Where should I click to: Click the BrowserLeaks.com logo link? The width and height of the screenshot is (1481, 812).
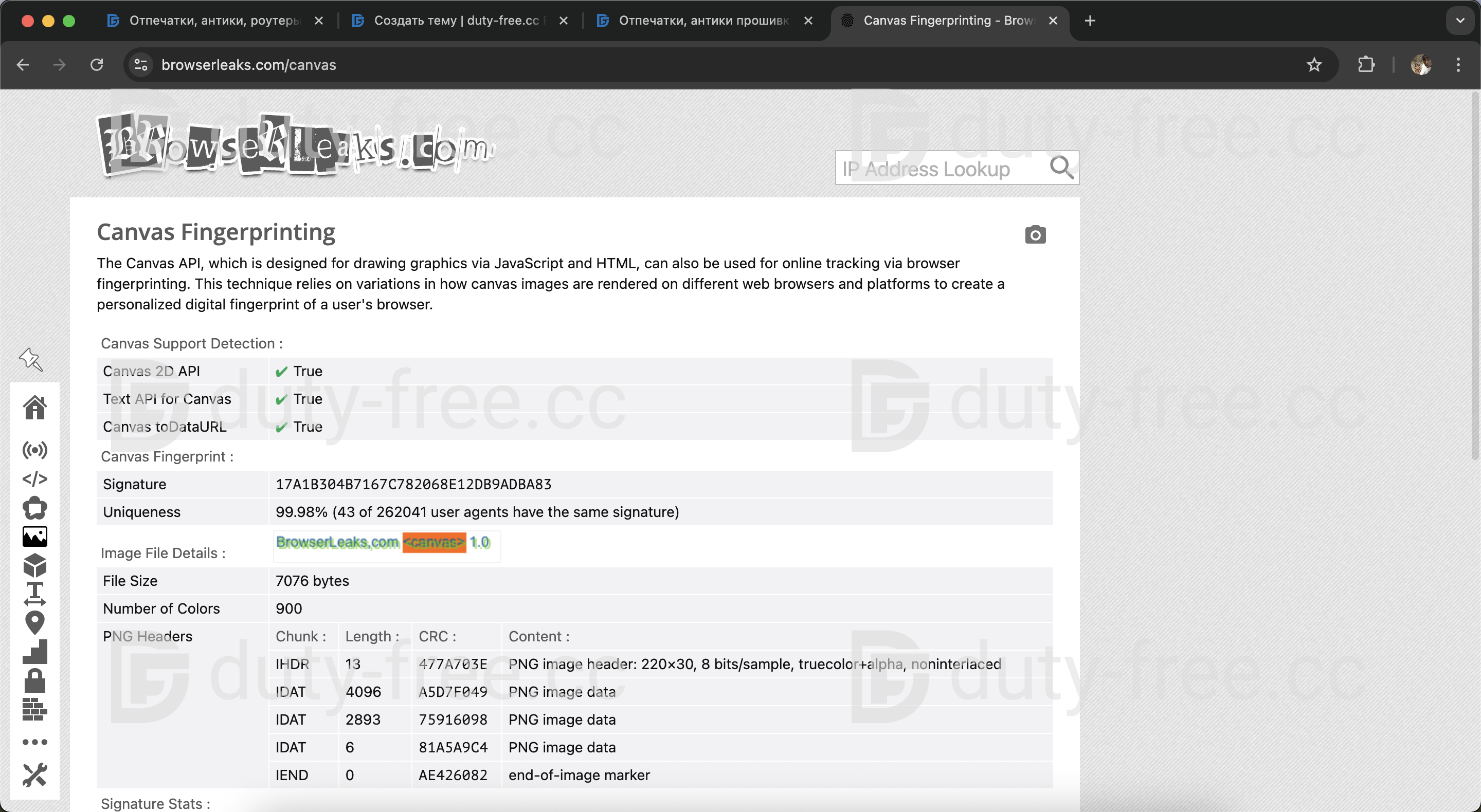294,145
